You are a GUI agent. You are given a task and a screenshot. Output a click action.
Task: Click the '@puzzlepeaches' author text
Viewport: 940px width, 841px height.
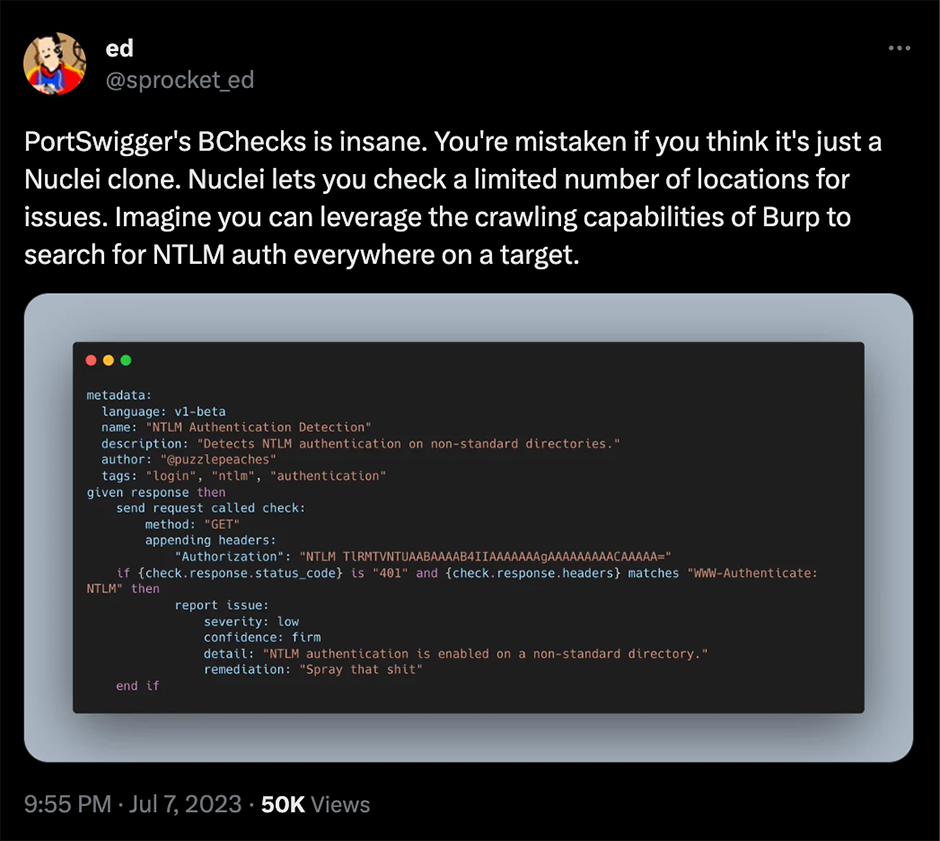click(x=218, y=459)
